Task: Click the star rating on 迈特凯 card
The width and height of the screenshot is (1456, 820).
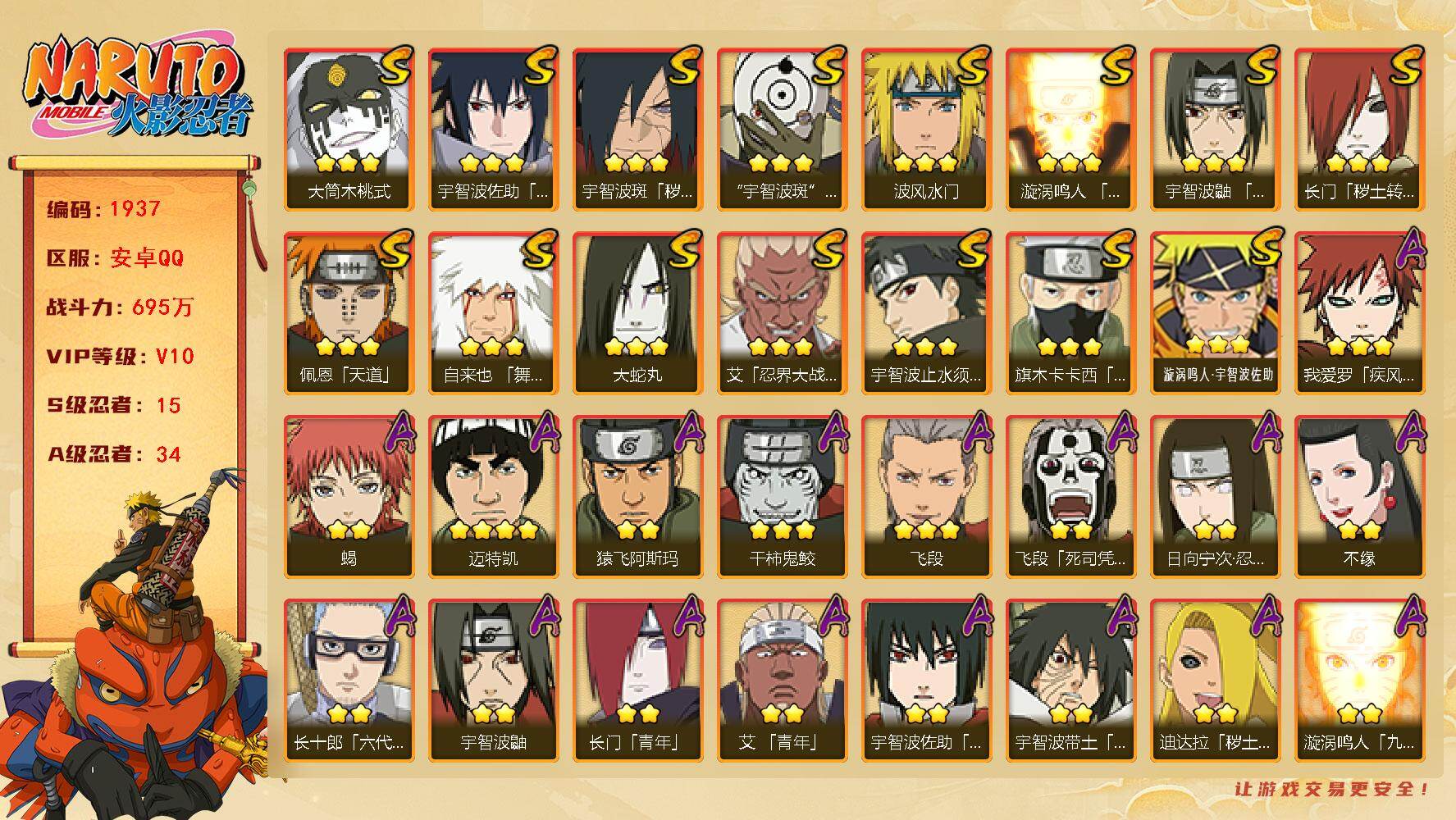Action: click(493, 531)
